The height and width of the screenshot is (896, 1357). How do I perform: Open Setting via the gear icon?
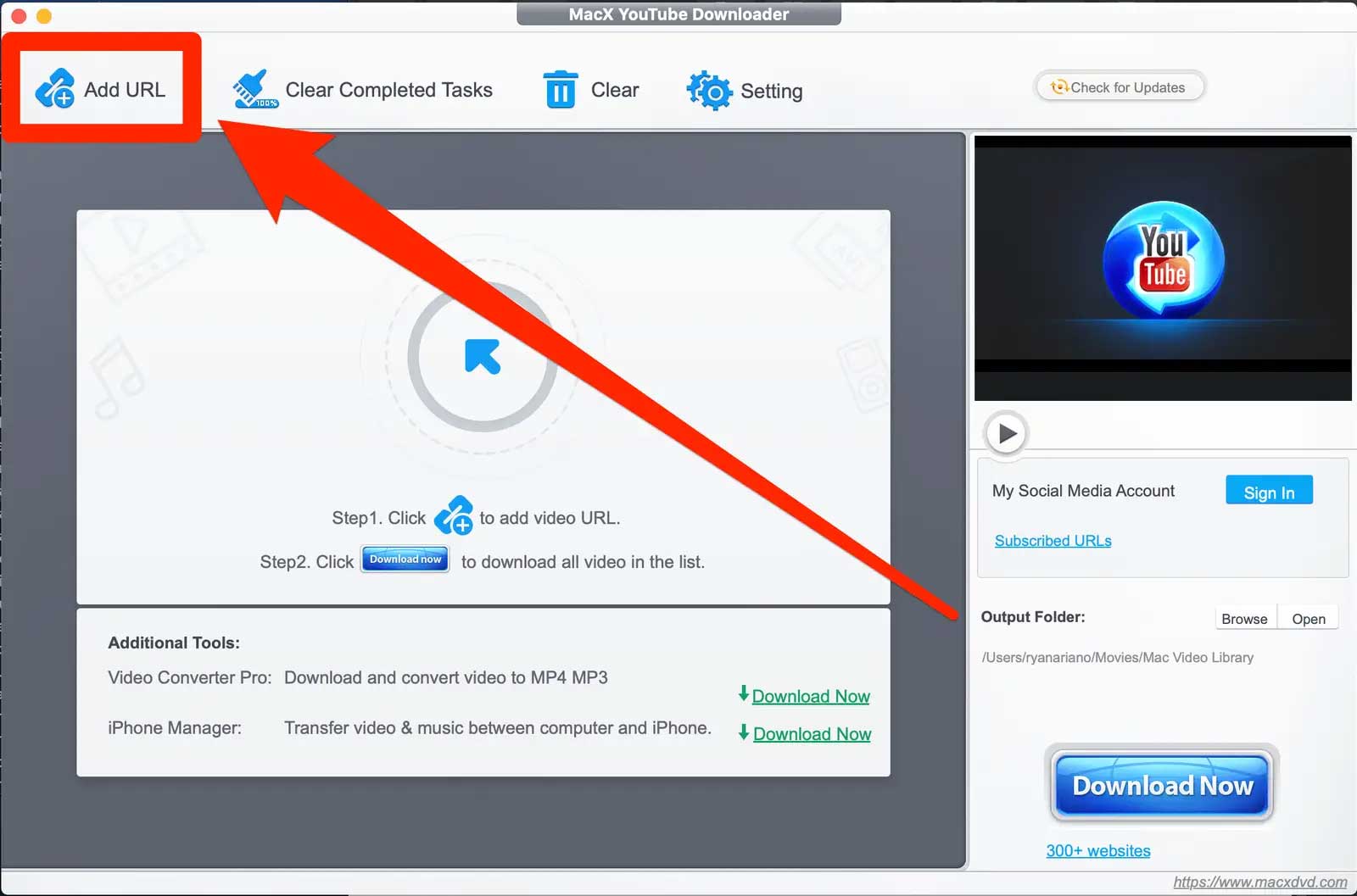[709, 91]
